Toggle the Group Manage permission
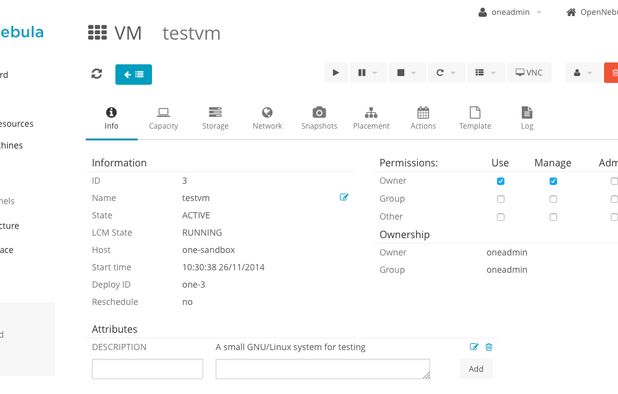Image resolution: width=618 pixels, height=394 pixels. (553, 199)
